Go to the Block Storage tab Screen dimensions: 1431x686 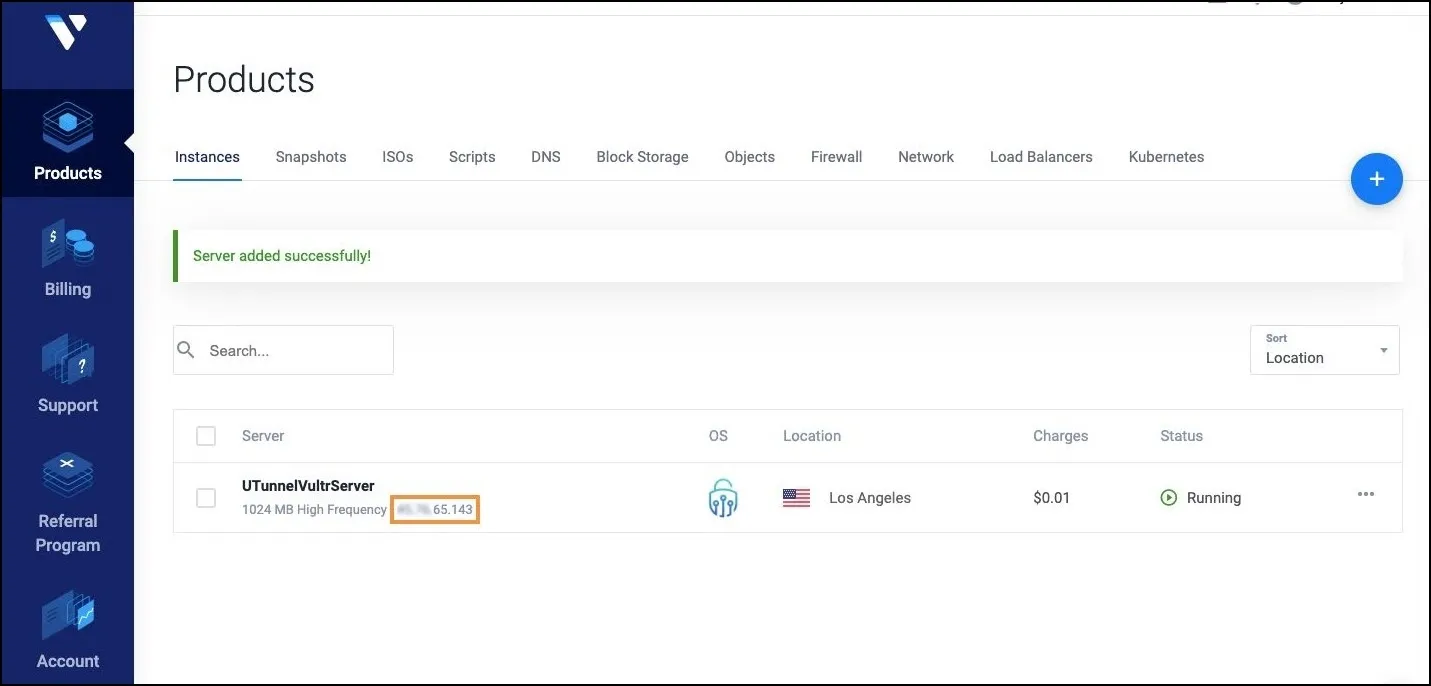[x=642, y=157]
